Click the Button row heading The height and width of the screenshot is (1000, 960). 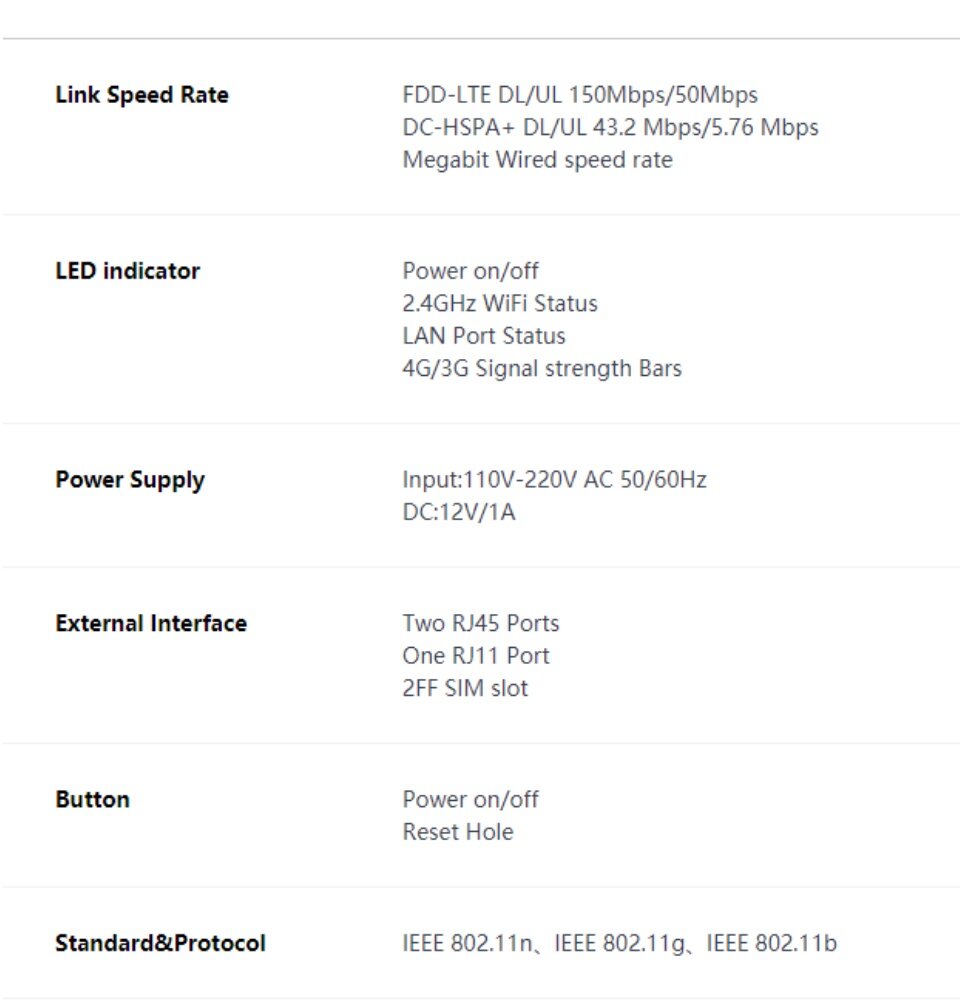pos(92,800)
